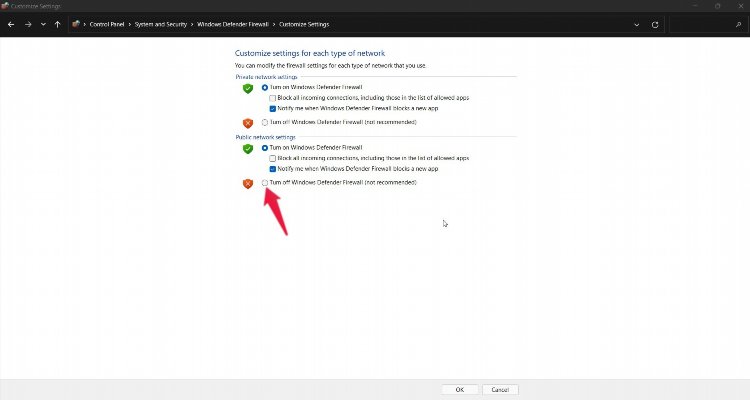
Task: Go up one level with up arrow
Action: (x=57, y=24)
